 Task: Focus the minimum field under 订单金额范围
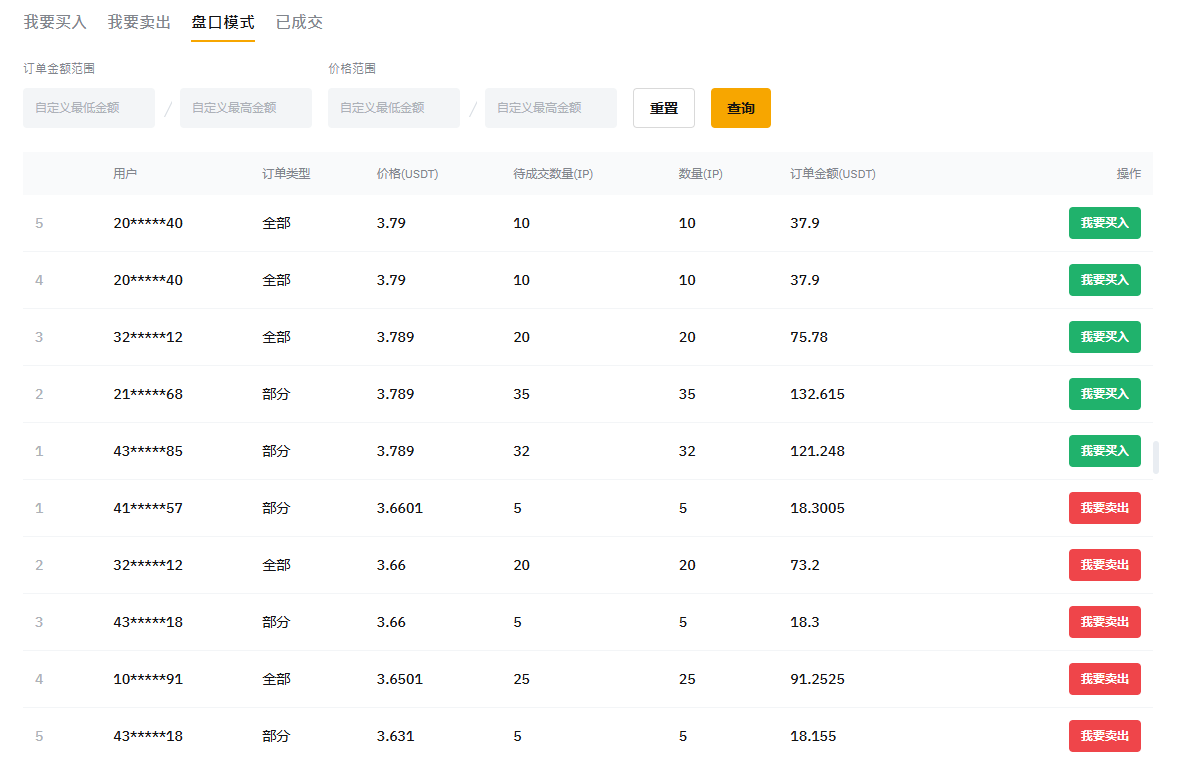point(89,108)
